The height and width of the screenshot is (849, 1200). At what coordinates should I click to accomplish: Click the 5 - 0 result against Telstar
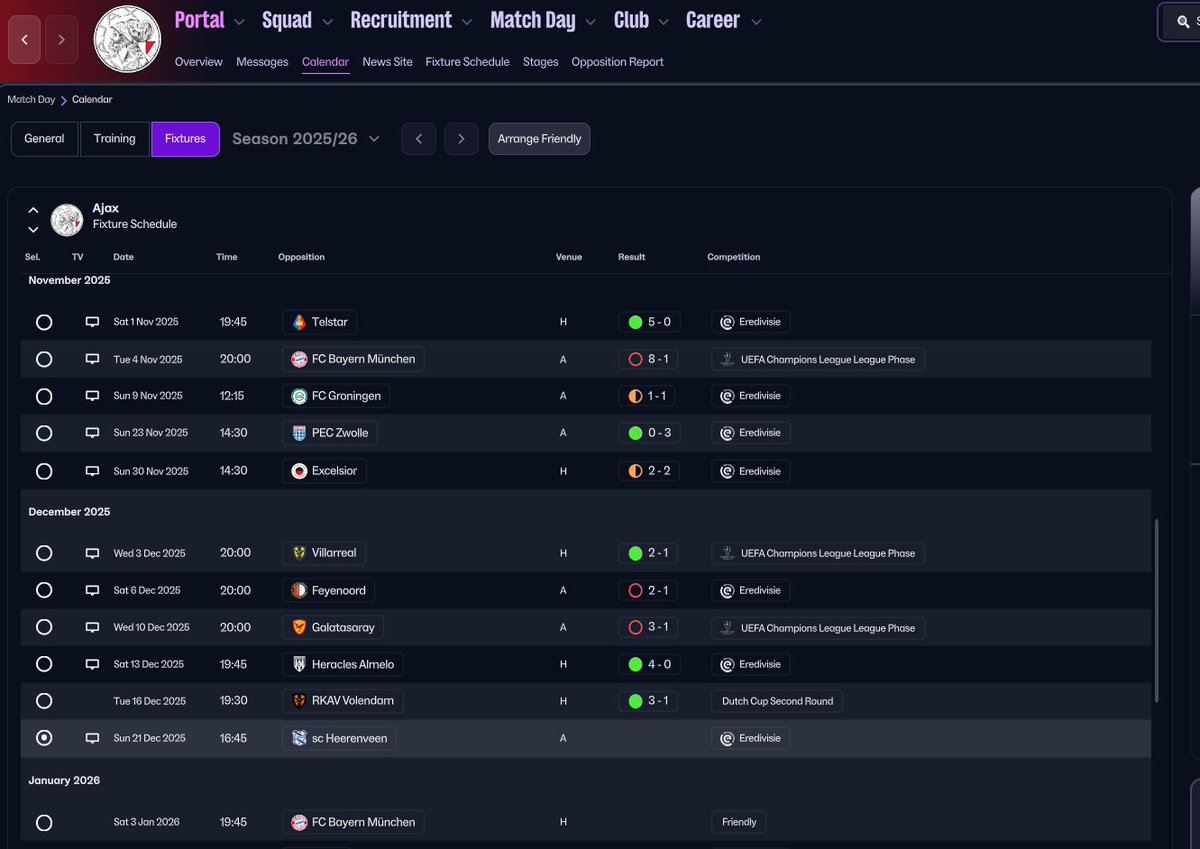point(648,322)
